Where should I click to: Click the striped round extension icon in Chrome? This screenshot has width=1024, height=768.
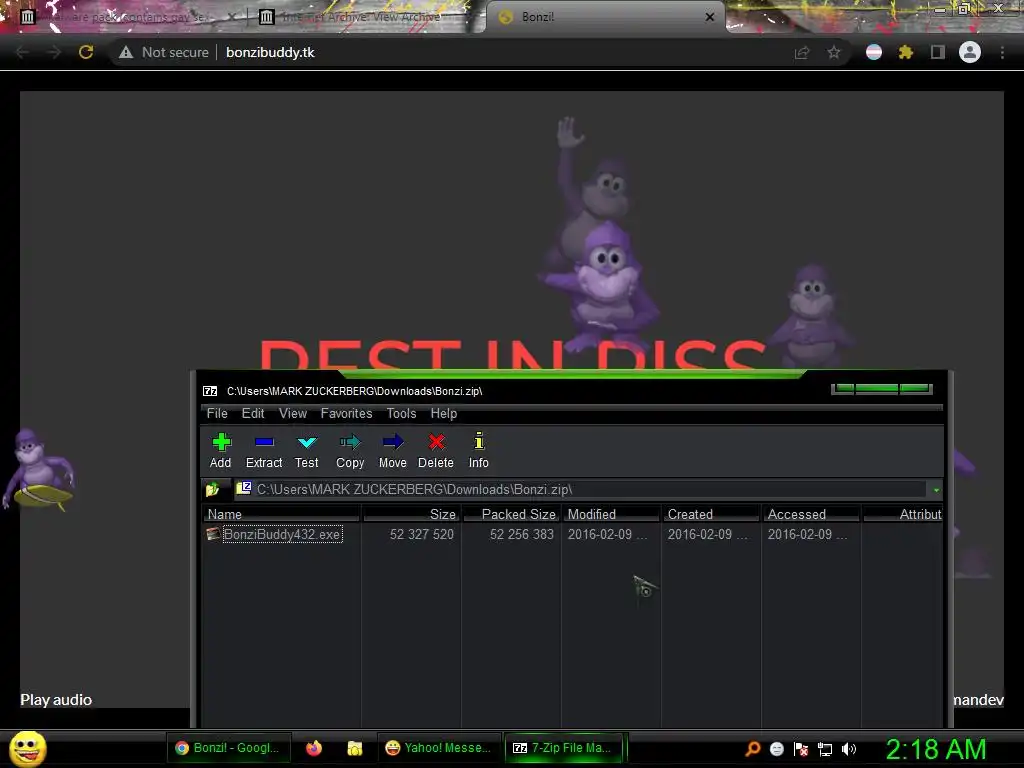point(874,52)
